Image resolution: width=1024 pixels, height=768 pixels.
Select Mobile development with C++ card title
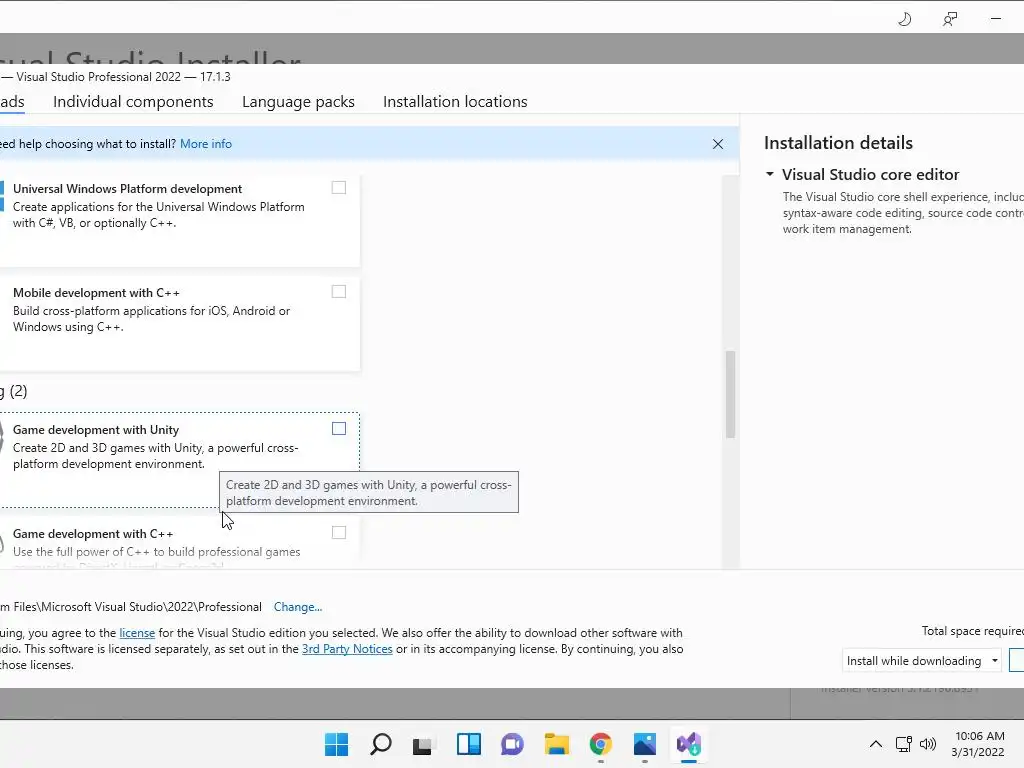(x=96, y=293)
